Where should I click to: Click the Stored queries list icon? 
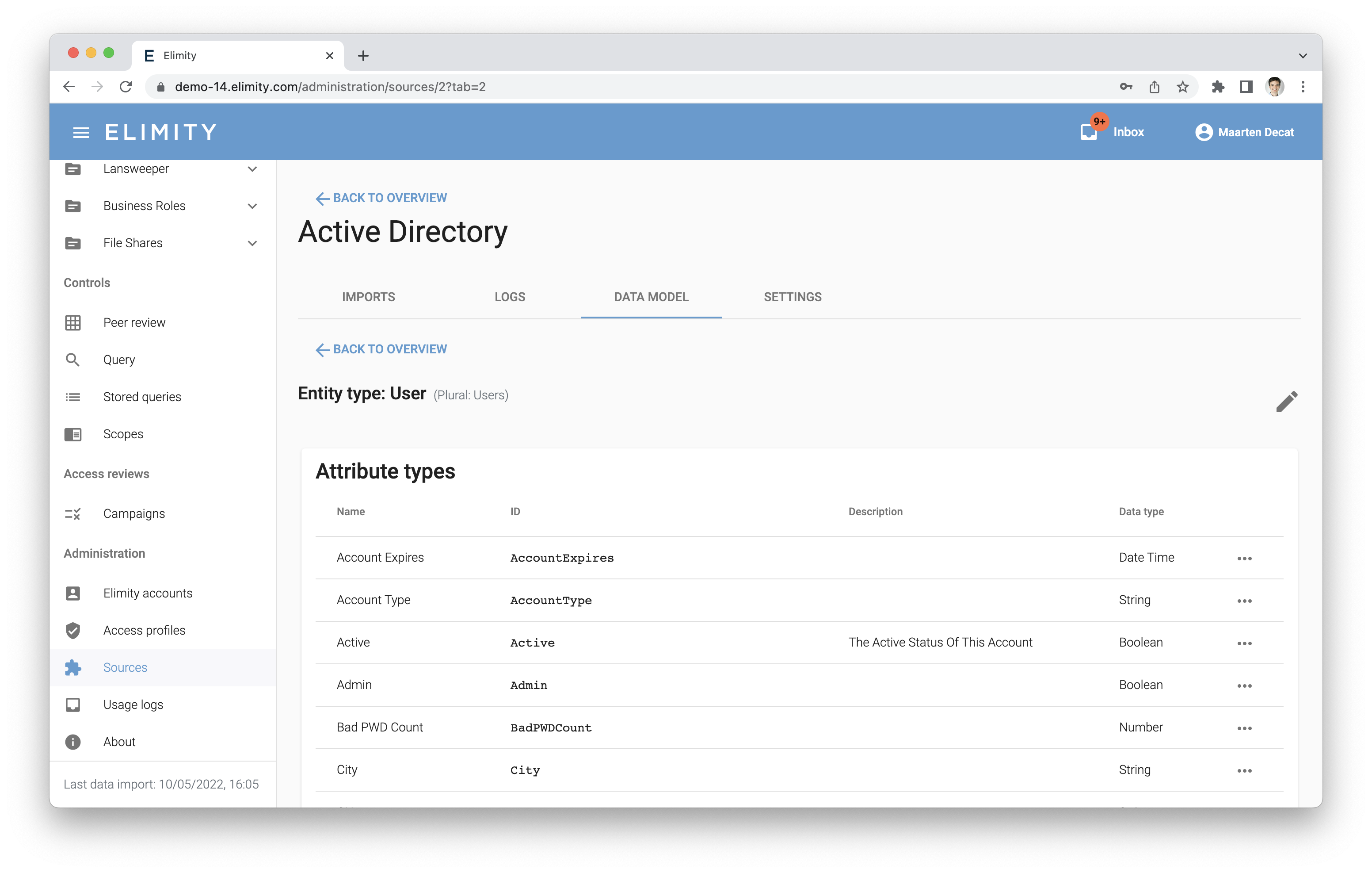(73, 397)
